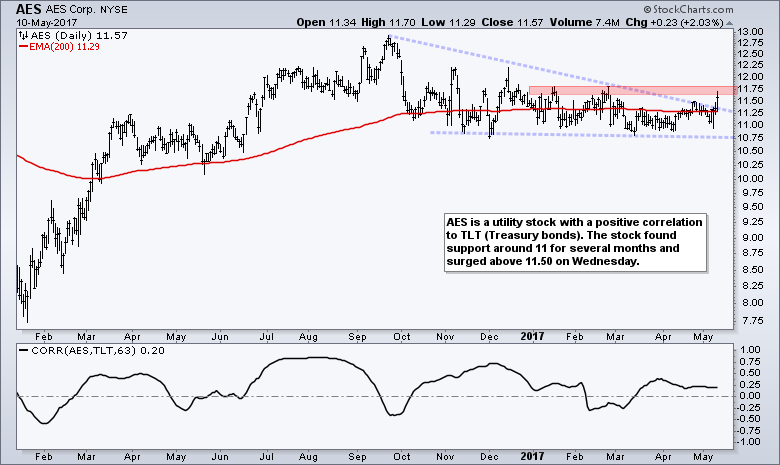Viewport: 780px width, 465px height.
Task: Click the Jul month label on the price chart axis
Action: click(x=267, y=337)
